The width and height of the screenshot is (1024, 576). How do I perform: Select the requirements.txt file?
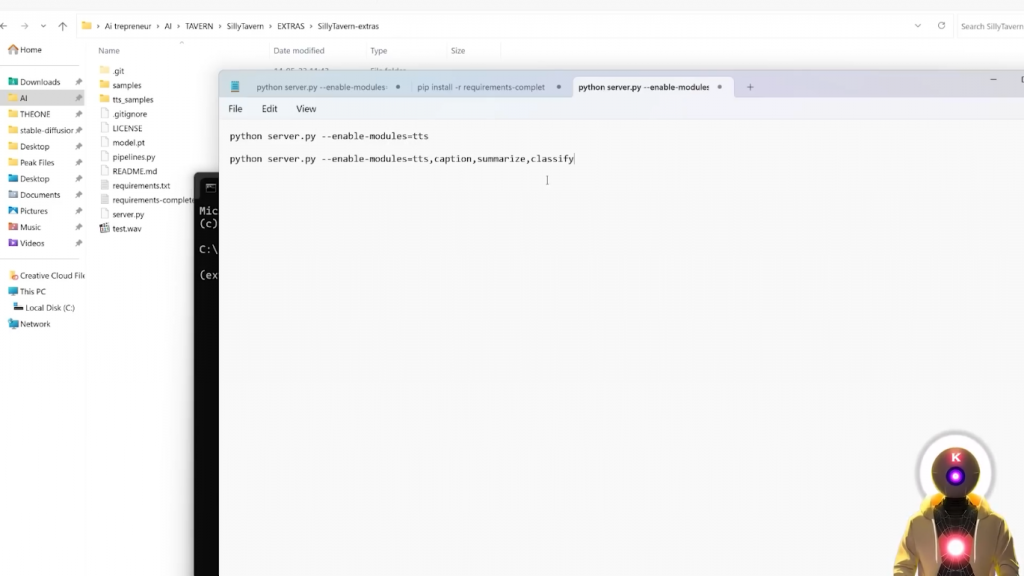click(135, 185)
